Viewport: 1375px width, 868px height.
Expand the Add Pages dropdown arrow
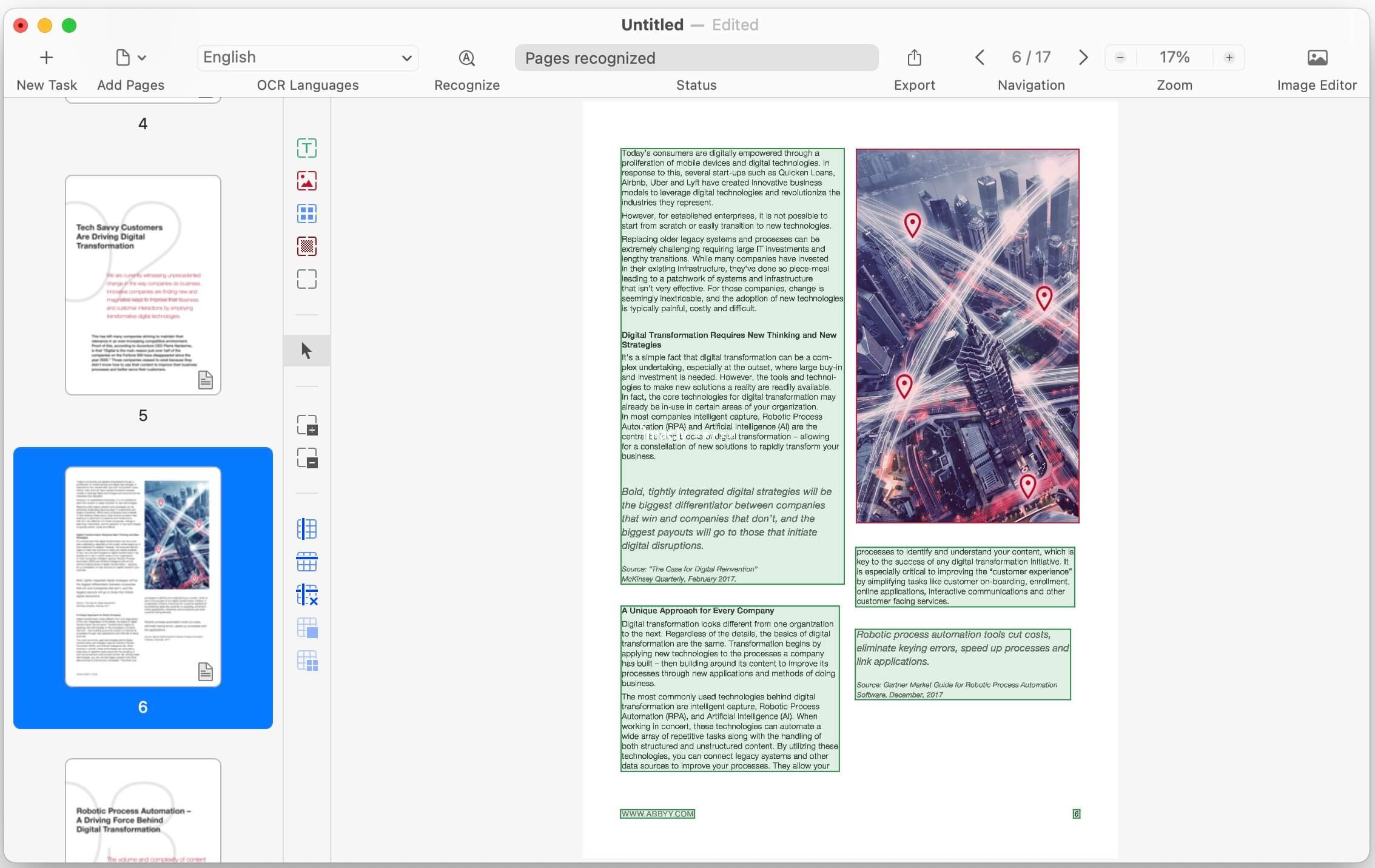[142, 58]
